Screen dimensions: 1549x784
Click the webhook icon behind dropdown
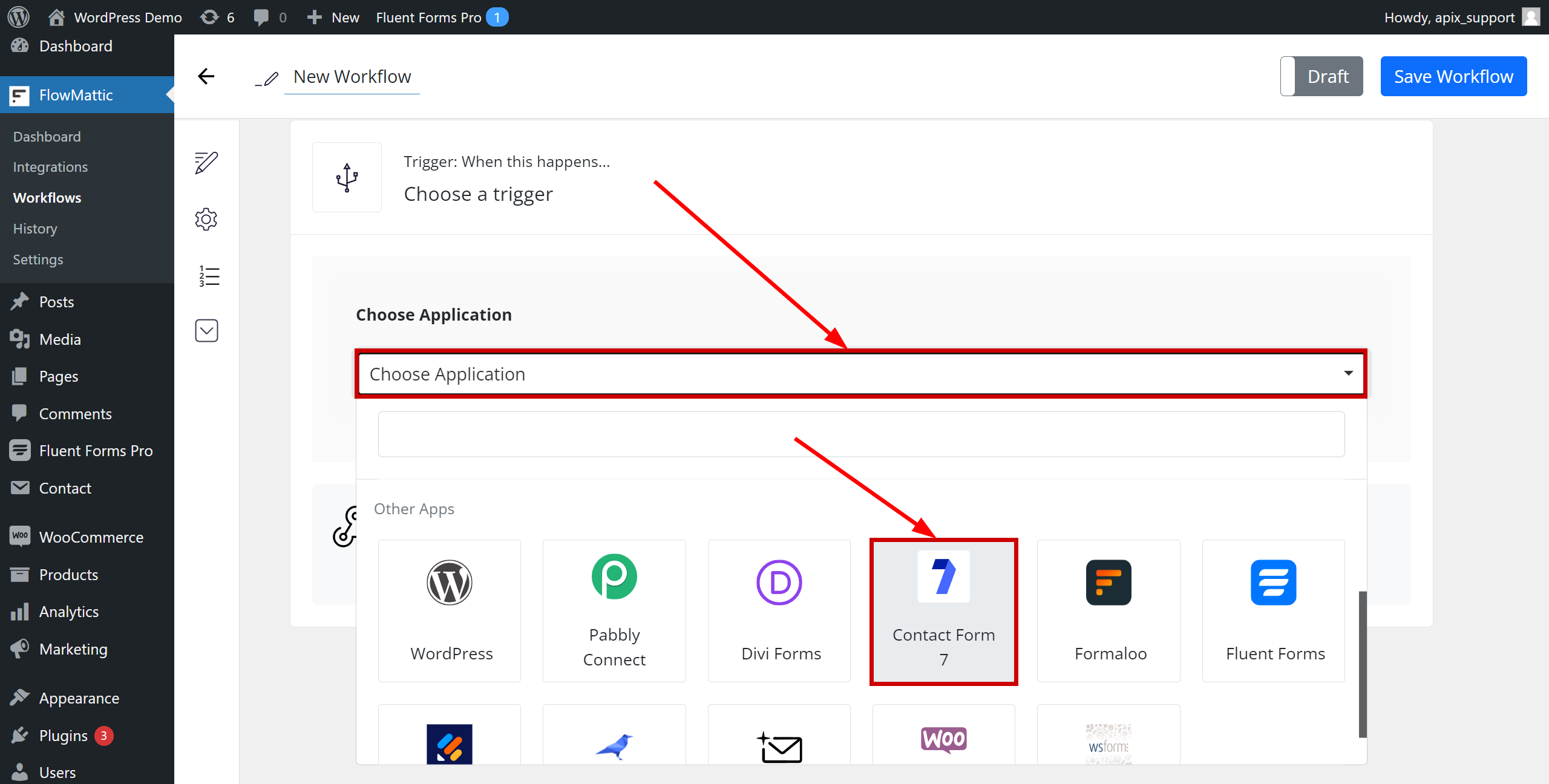[345, 526]
